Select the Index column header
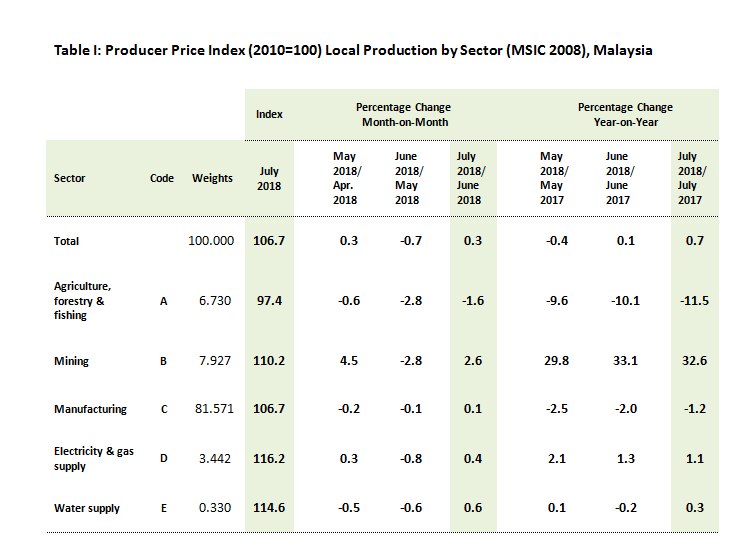This screenshot has height=548, width=735. [x=269, y=114]
